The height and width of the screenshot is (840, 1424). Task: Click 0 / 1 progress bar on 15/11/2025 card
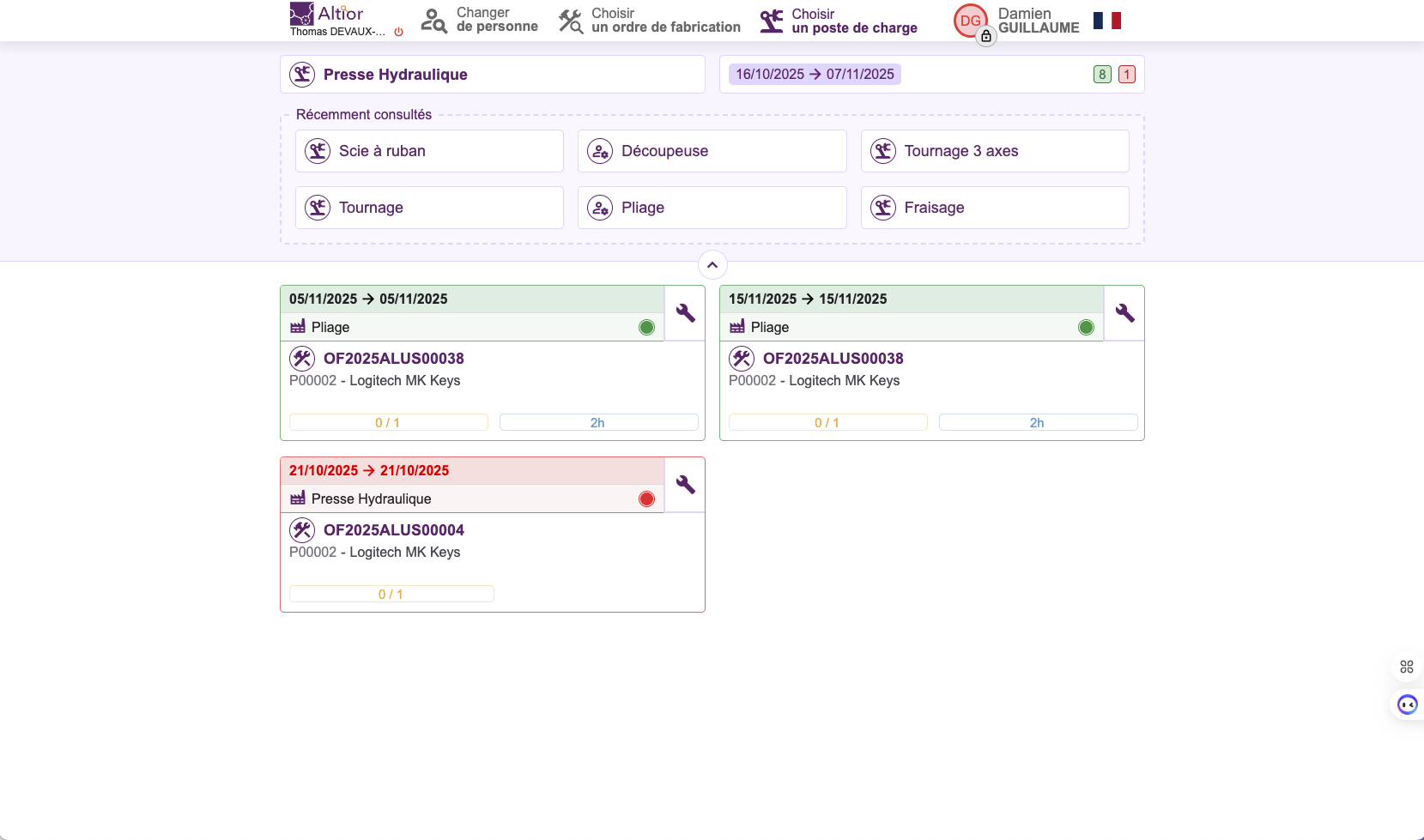tap(828, 422)
